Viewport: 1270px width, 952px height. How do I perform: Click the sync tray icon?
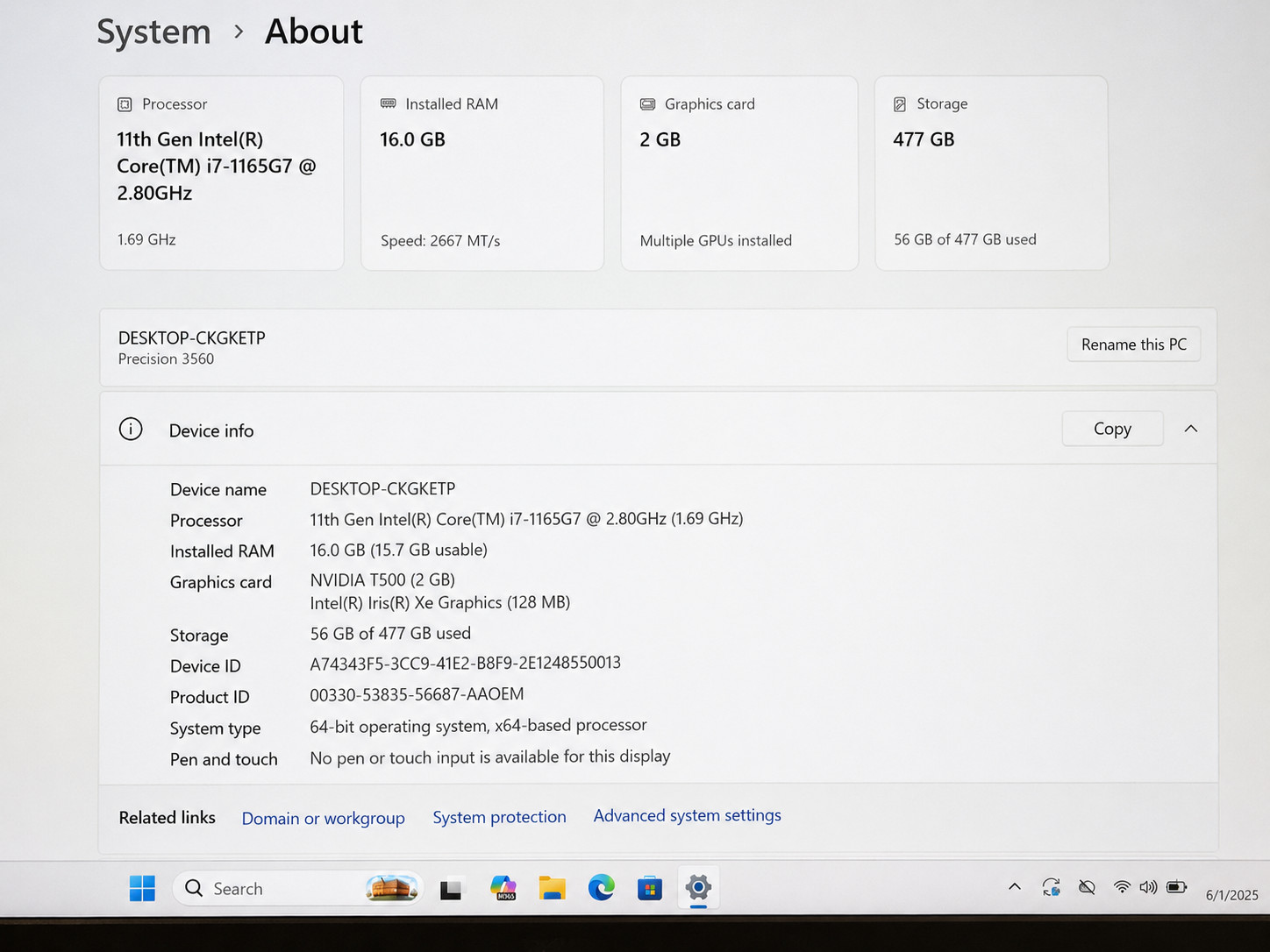(1052, 887)
